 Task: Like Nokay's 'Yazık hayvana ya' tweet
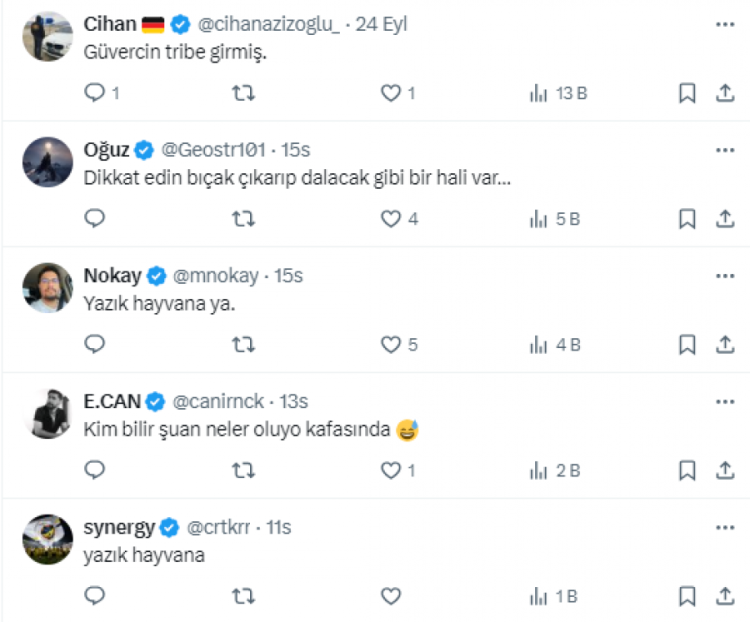[x=391, y=345]
